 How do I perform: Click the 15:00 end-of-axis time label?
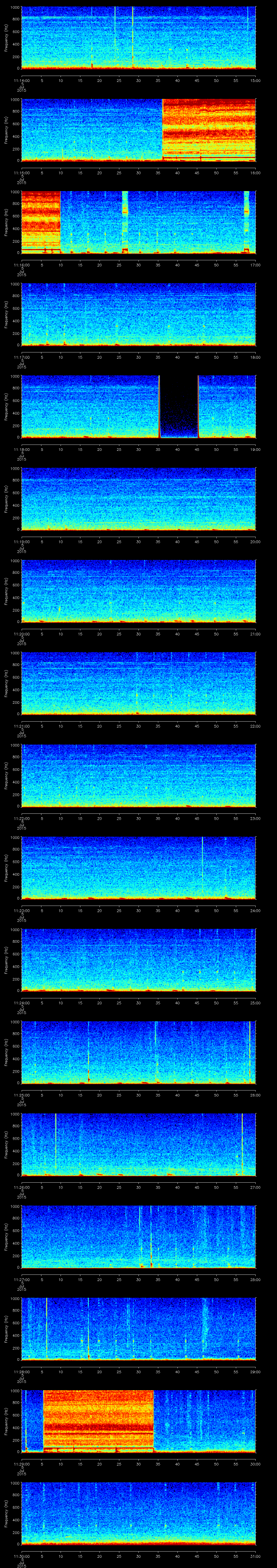[x=255, y=80]
